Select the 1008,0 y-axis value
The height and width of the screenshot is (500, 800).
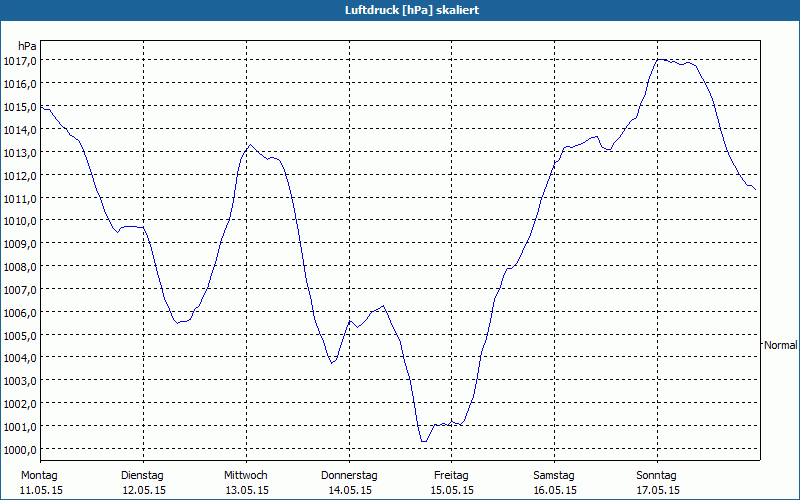click(x=20, y=267)
